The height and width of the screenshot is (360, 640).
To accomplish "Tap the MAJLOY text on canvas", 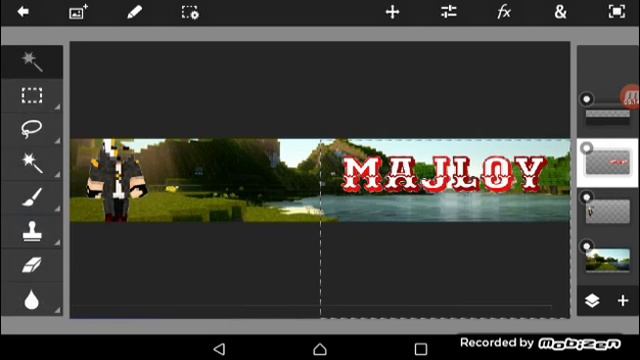I will [444, 174].
